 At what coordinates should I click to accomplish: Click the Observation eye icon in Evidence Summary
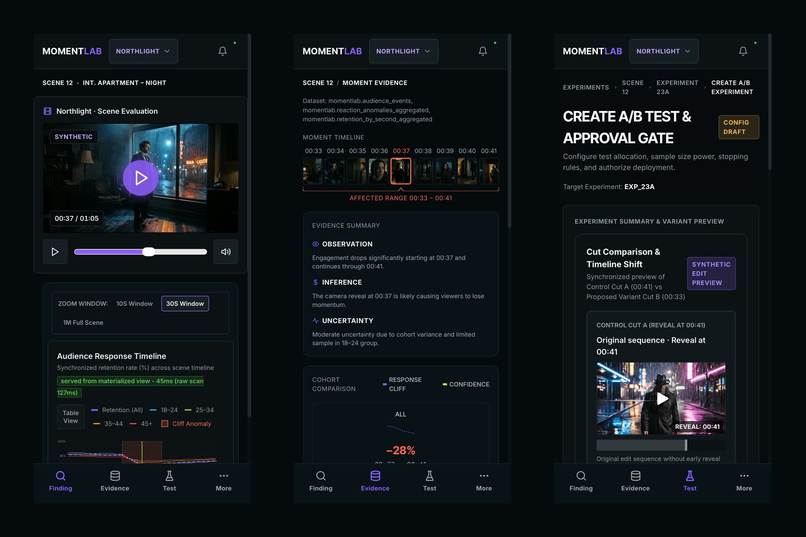pyautogui.click(x=315, y=244)
